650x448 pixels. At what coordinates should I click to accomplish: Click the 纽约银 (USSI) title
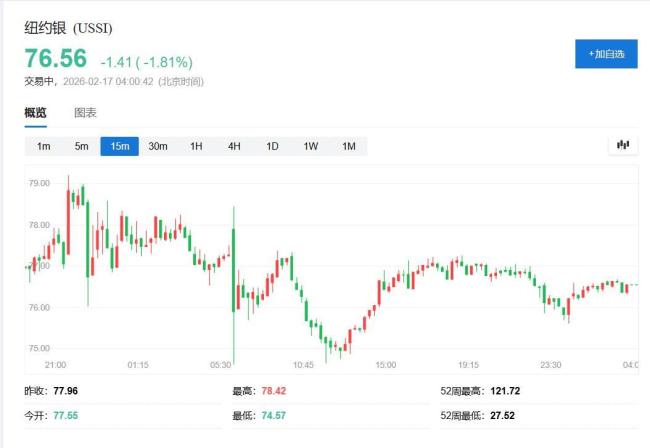[68, 28]
